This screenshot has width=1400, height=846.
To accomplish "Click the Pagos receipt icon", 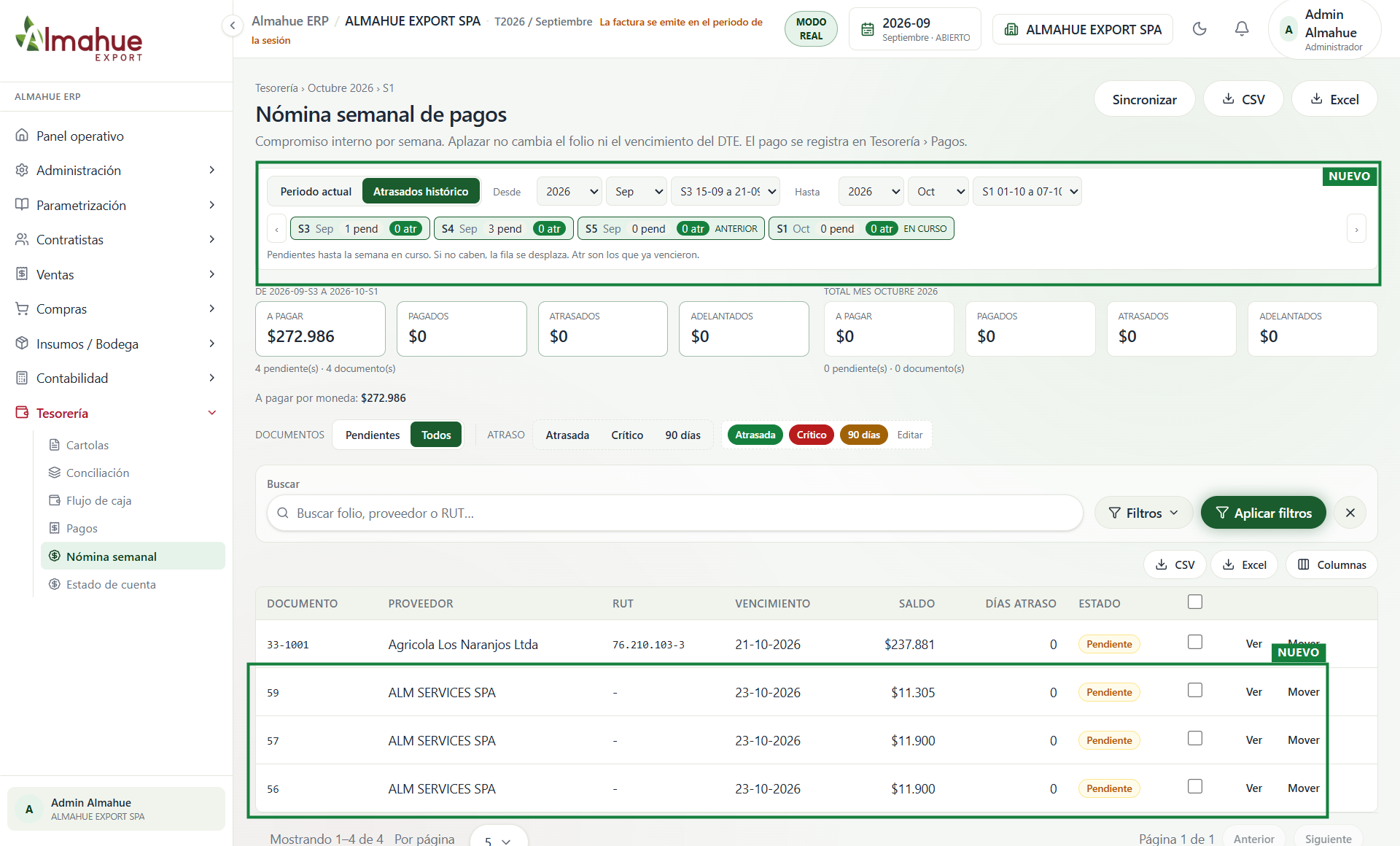I will (55, 528).
